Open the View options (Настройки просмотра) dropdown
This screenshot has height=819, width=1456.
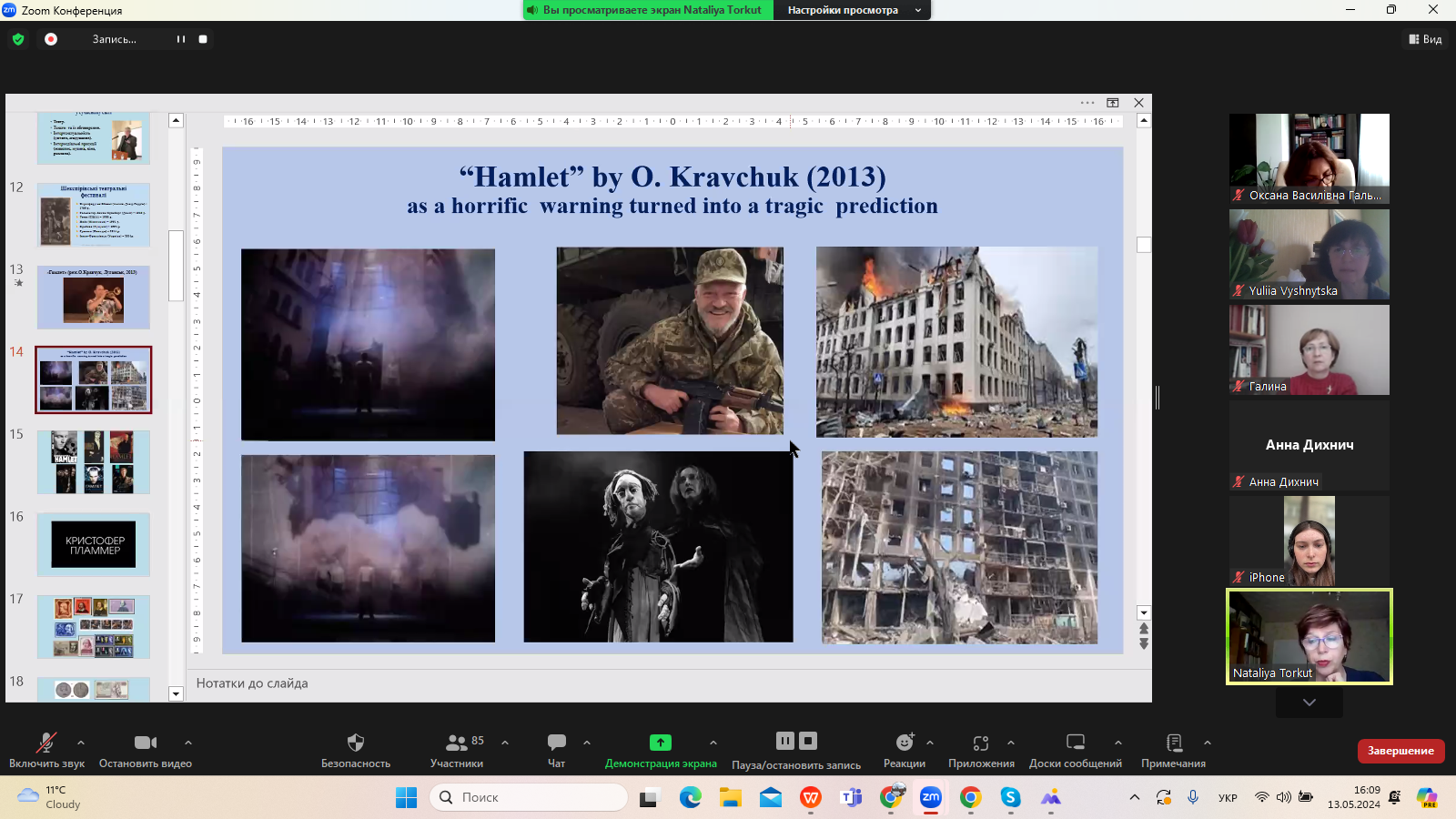tap(853, 10)
